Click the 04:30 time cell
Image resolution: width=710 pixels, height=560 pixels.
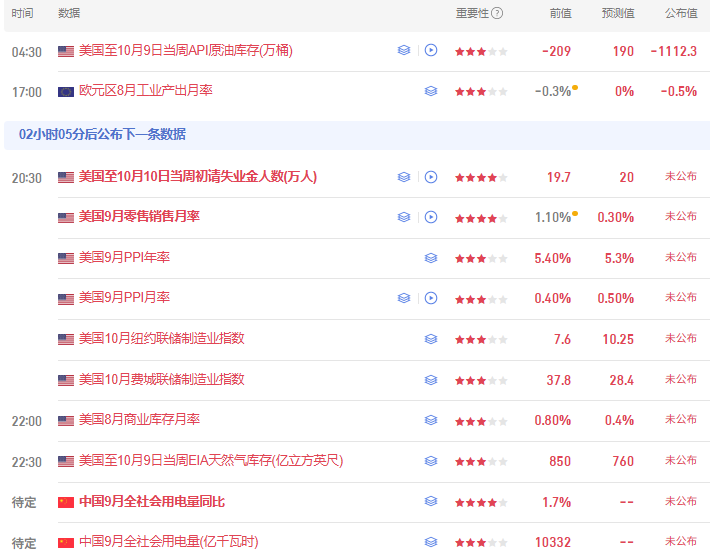pos(27,52)
